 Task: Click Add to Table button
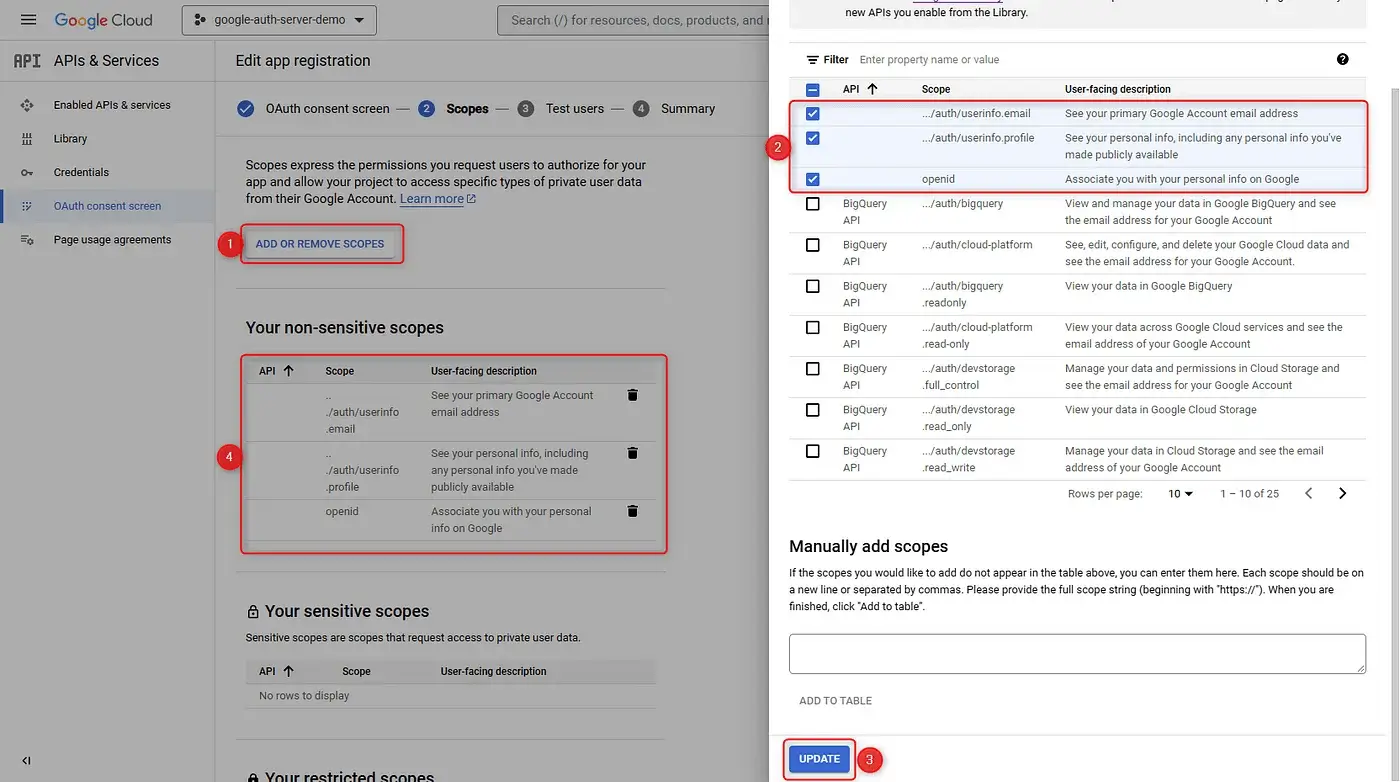836,701
